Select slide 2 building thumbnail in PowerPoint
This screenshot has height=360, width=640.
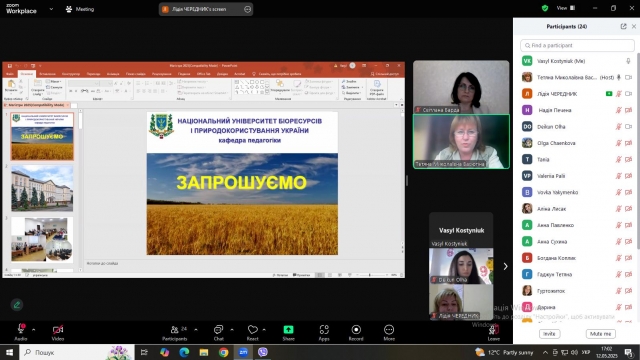[42, 188]
